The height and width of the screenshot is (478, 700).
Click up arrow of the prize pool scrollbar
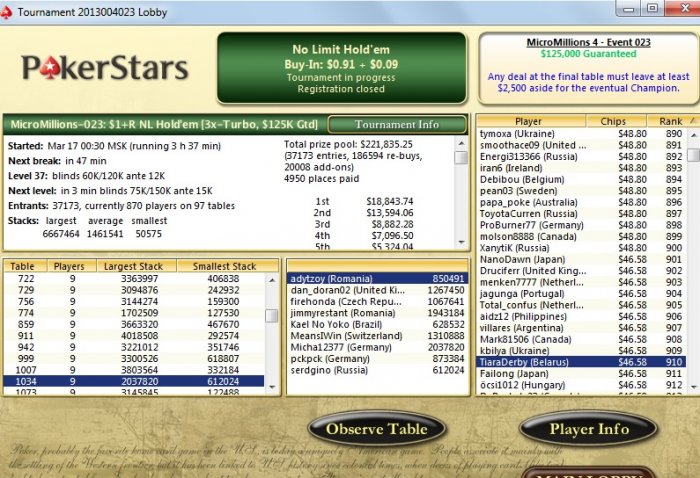[461, 143]
